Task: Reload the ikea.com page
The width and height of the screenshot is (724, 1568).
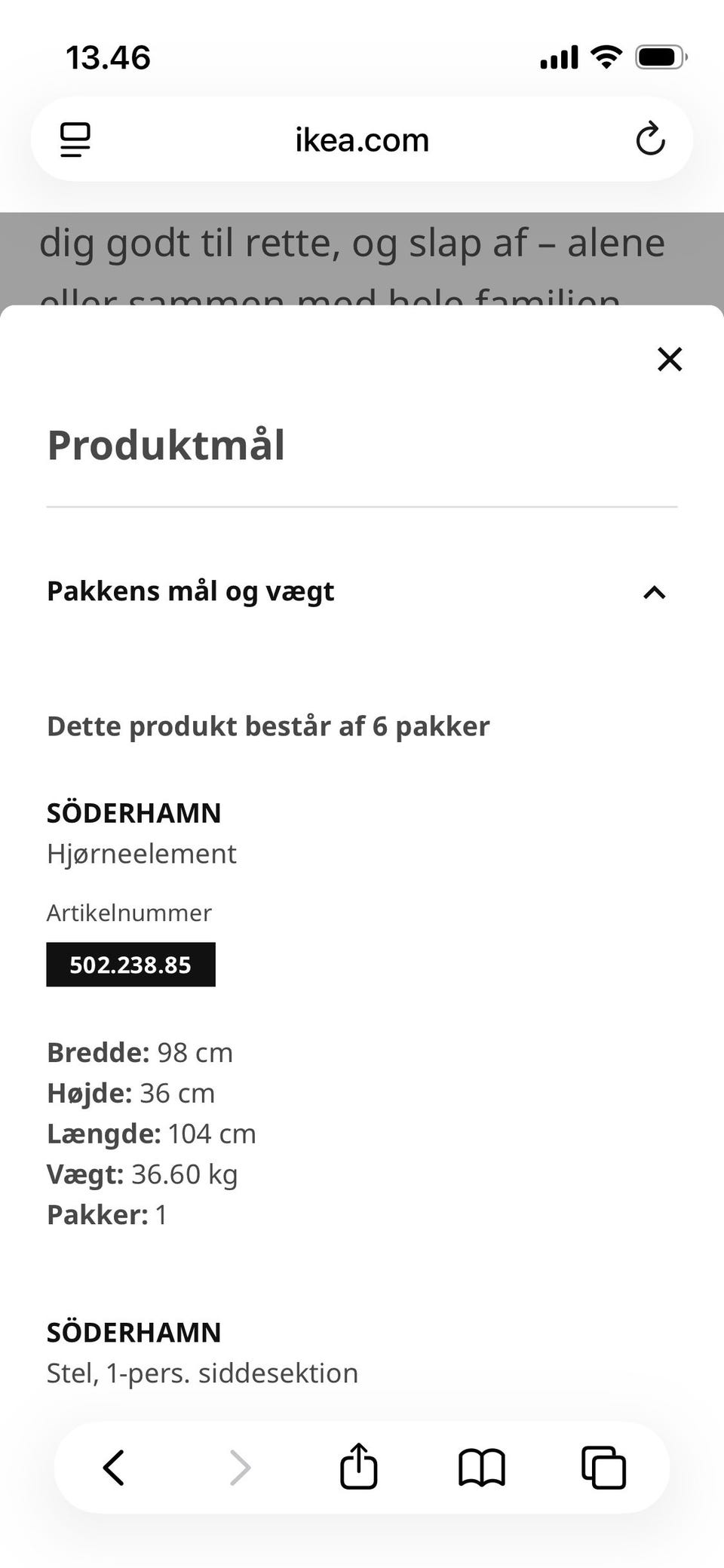Action: [649, 140]
